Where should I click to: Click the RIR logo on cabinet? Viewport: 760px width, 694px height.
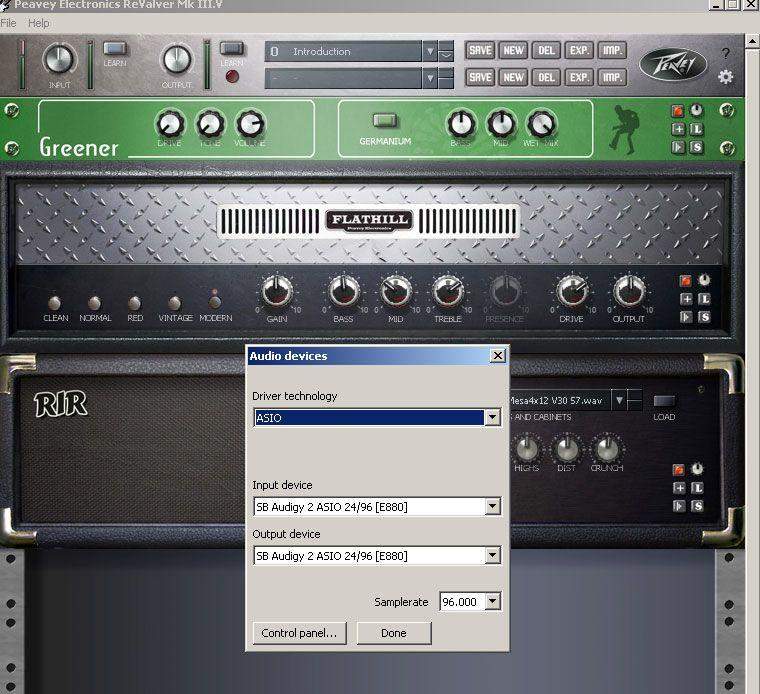[60, 404]
